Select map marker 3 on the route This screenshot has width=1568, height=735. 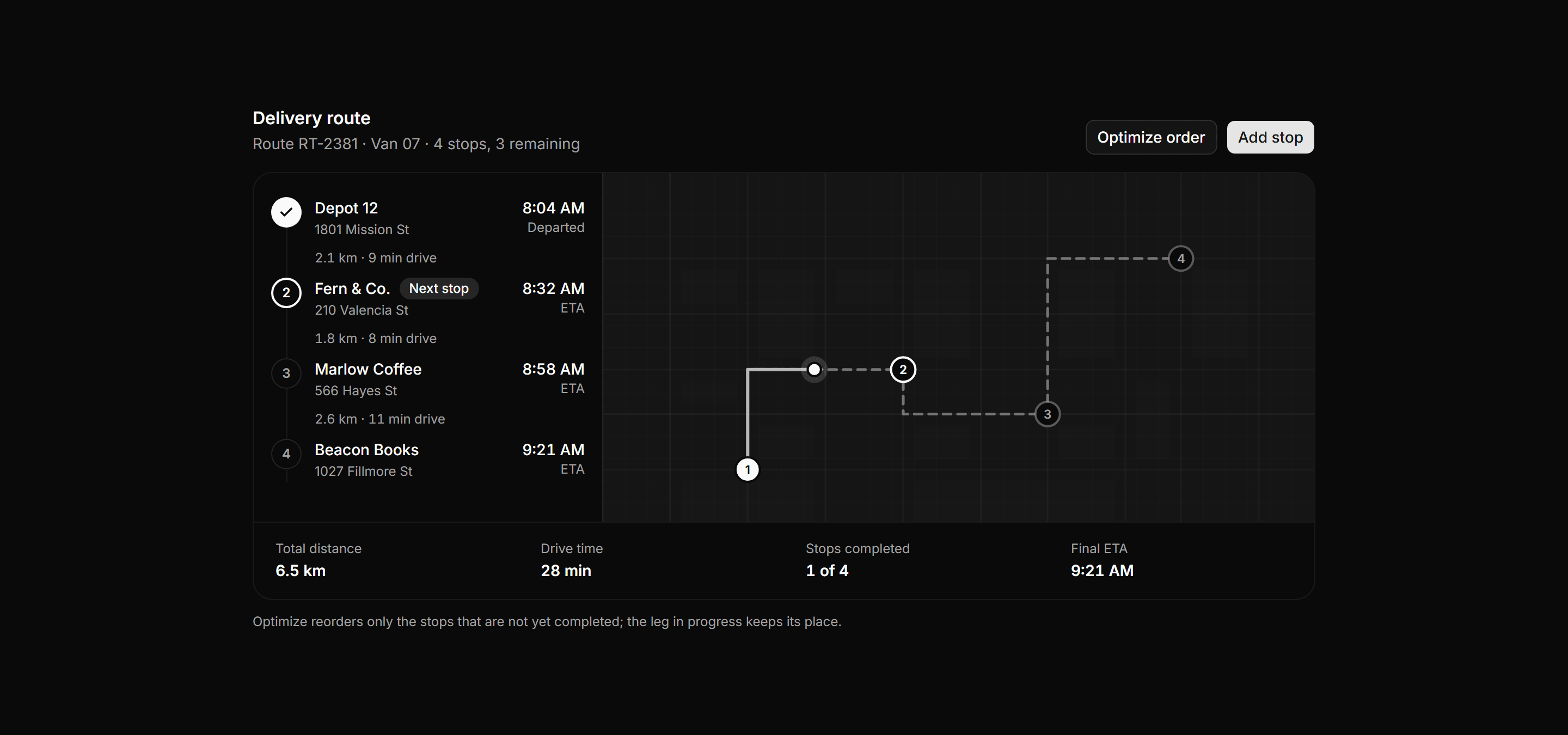pyautogui.click(x=1047, y=414)
